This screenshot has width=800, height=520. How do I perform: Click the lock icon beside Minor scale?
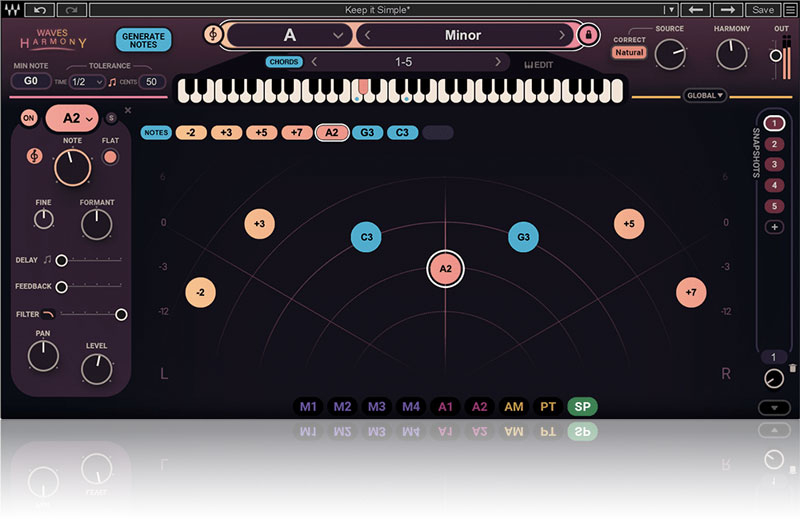(588, 35)
